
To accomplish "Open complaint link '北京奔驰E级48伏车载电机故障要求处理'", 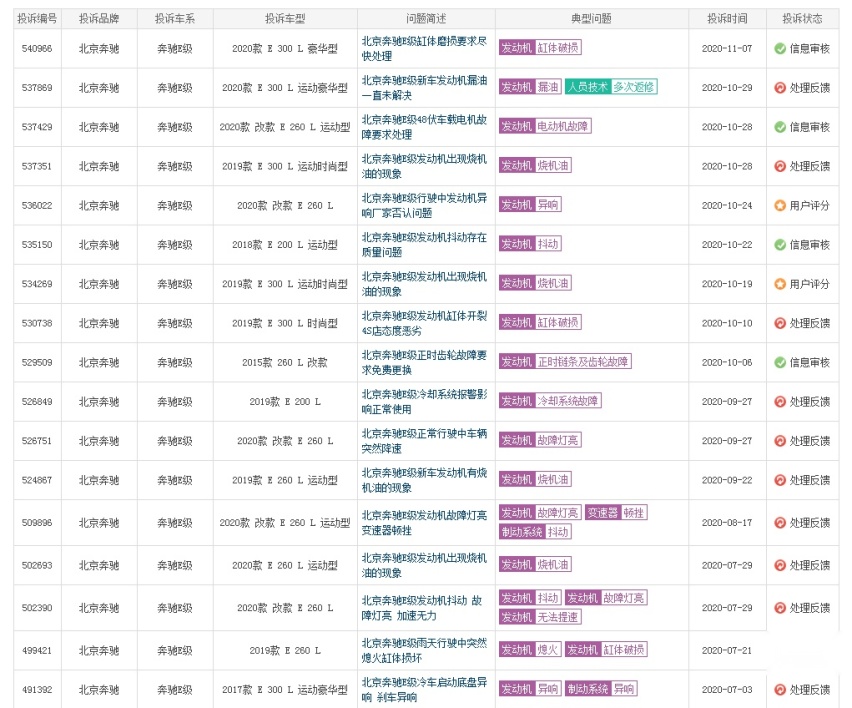I will pos(424,127).
